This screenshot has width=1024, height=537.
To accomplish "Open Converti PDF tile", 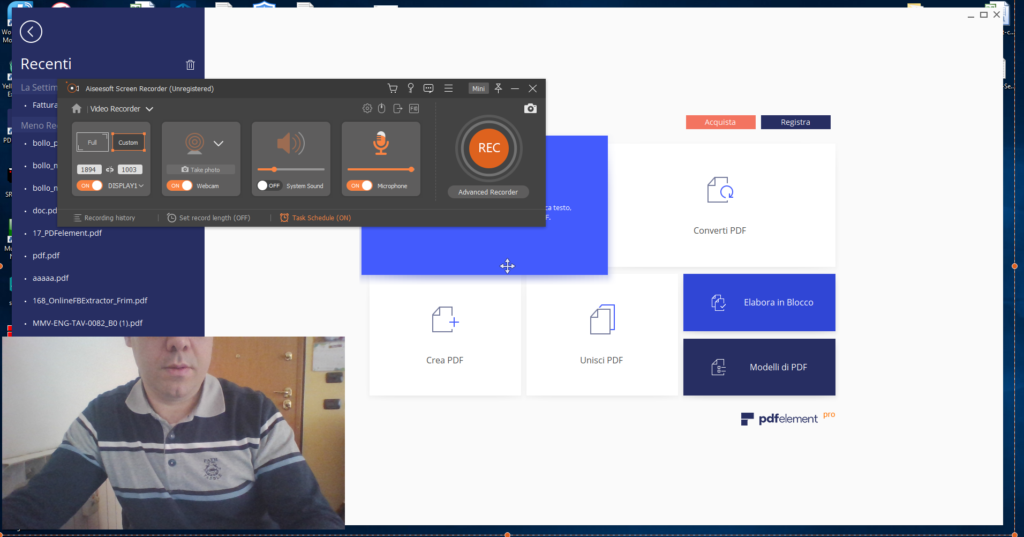I will point(724,205).
